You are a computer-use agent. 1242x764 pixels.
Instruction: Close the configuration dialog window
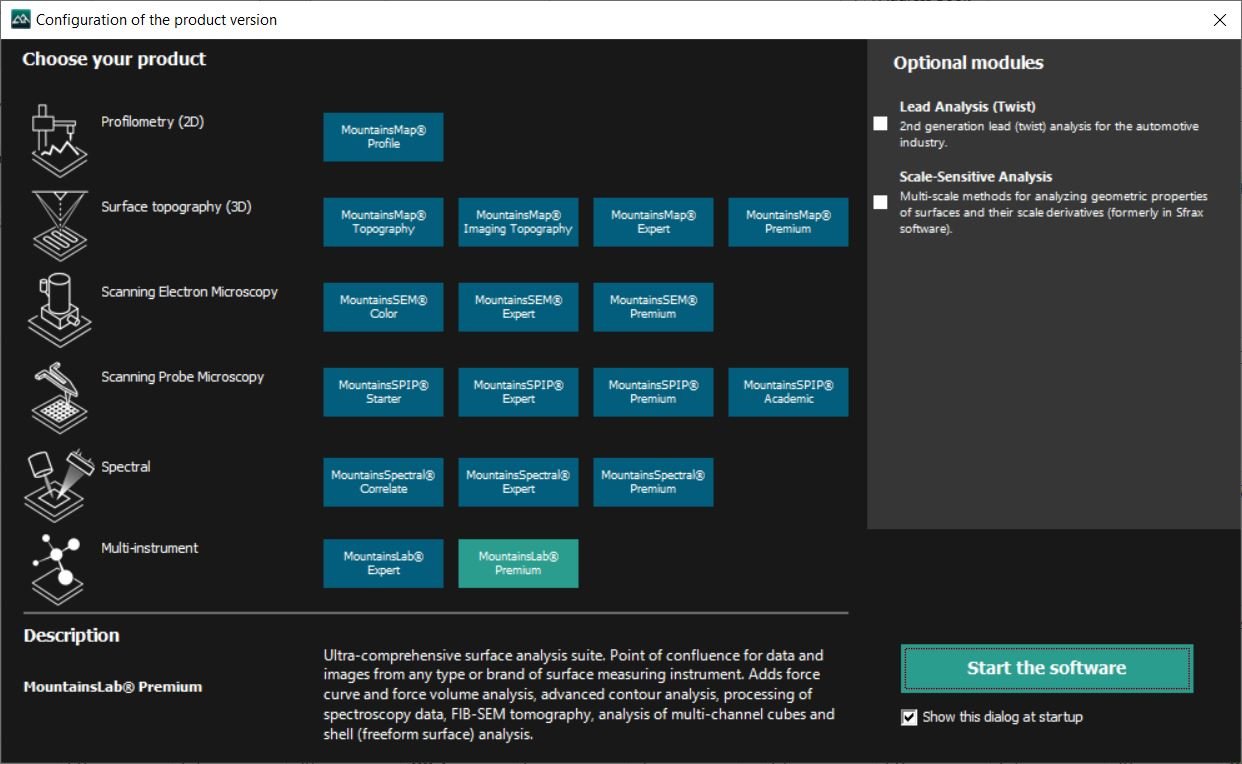(1219, 20)
